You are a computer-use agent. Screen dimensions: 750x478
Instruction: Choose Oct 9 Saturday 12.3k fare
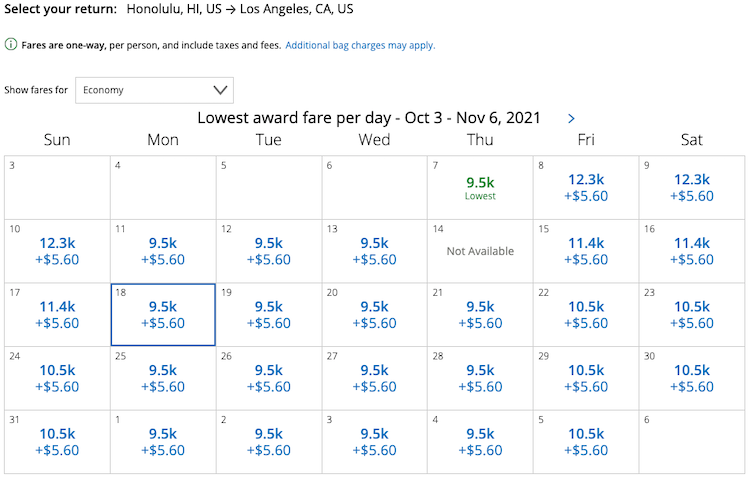coord(692,188)
